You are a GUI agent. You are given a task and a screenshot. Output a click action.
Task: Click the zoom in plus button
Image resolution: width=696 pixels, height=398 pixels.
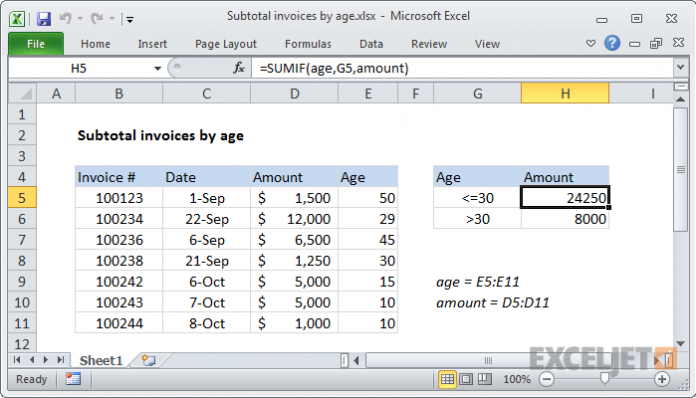pos(661,379)
